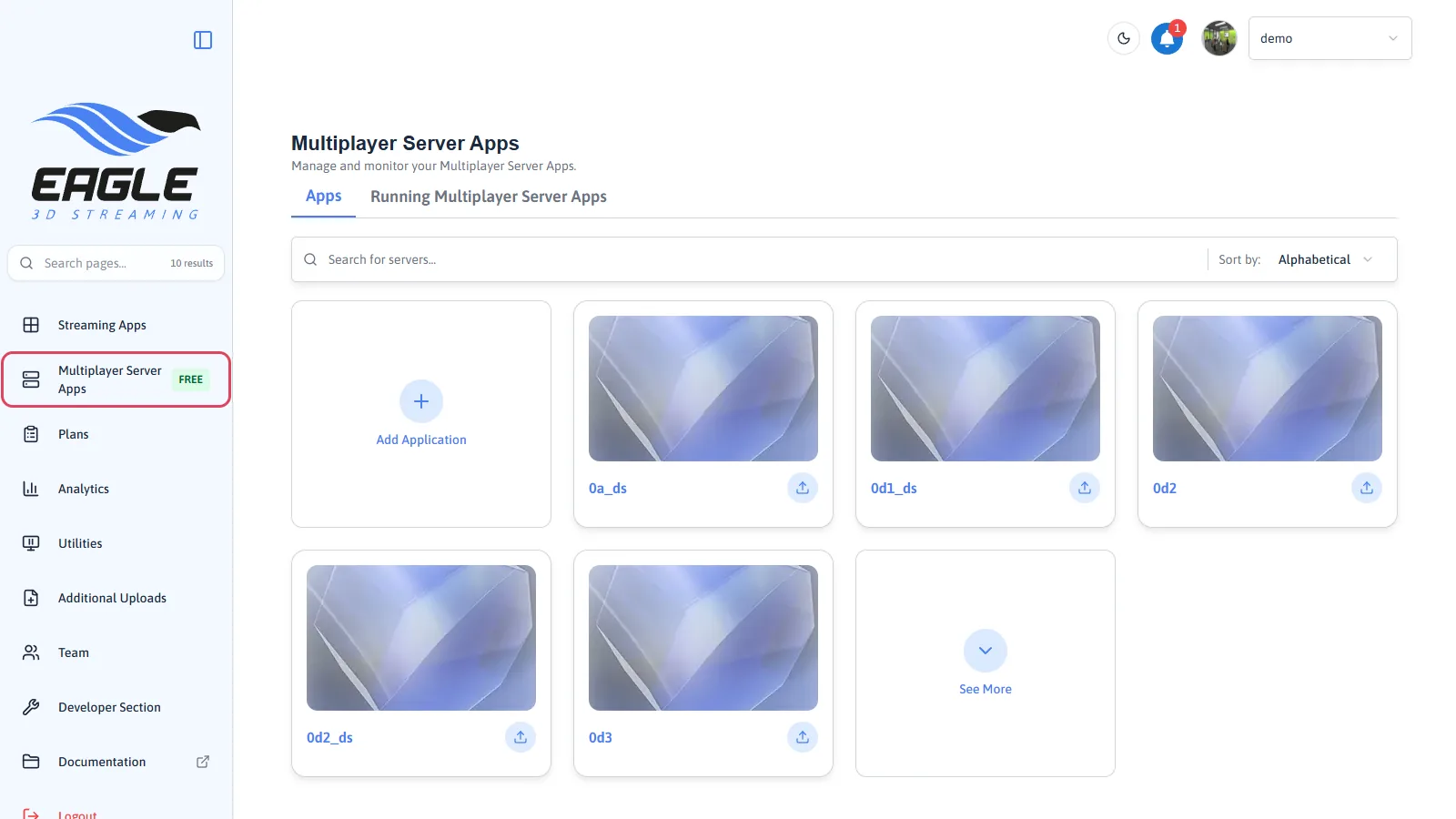Click the Developer Section wrench icon
Screen dimensions: 1456x819
tap(31, 707)
